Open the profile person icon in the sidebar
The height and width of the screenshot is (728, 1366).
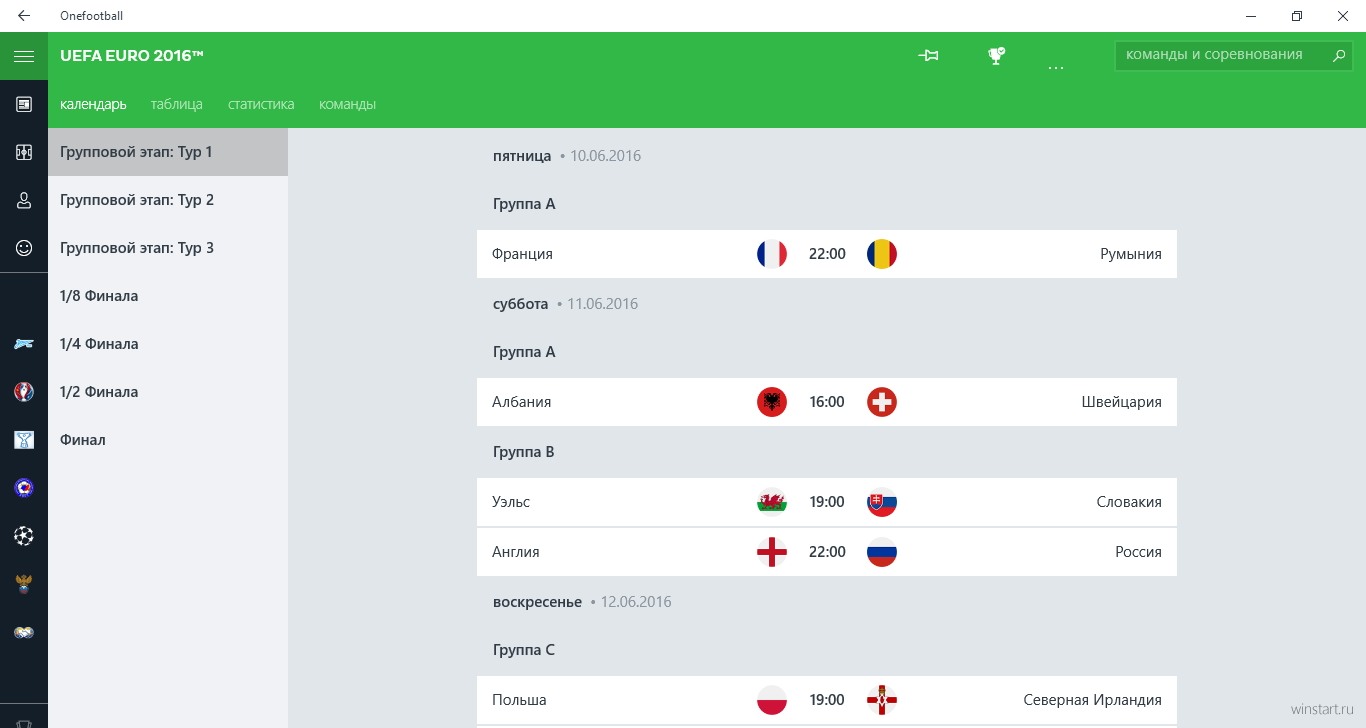[x=24, y=200]
